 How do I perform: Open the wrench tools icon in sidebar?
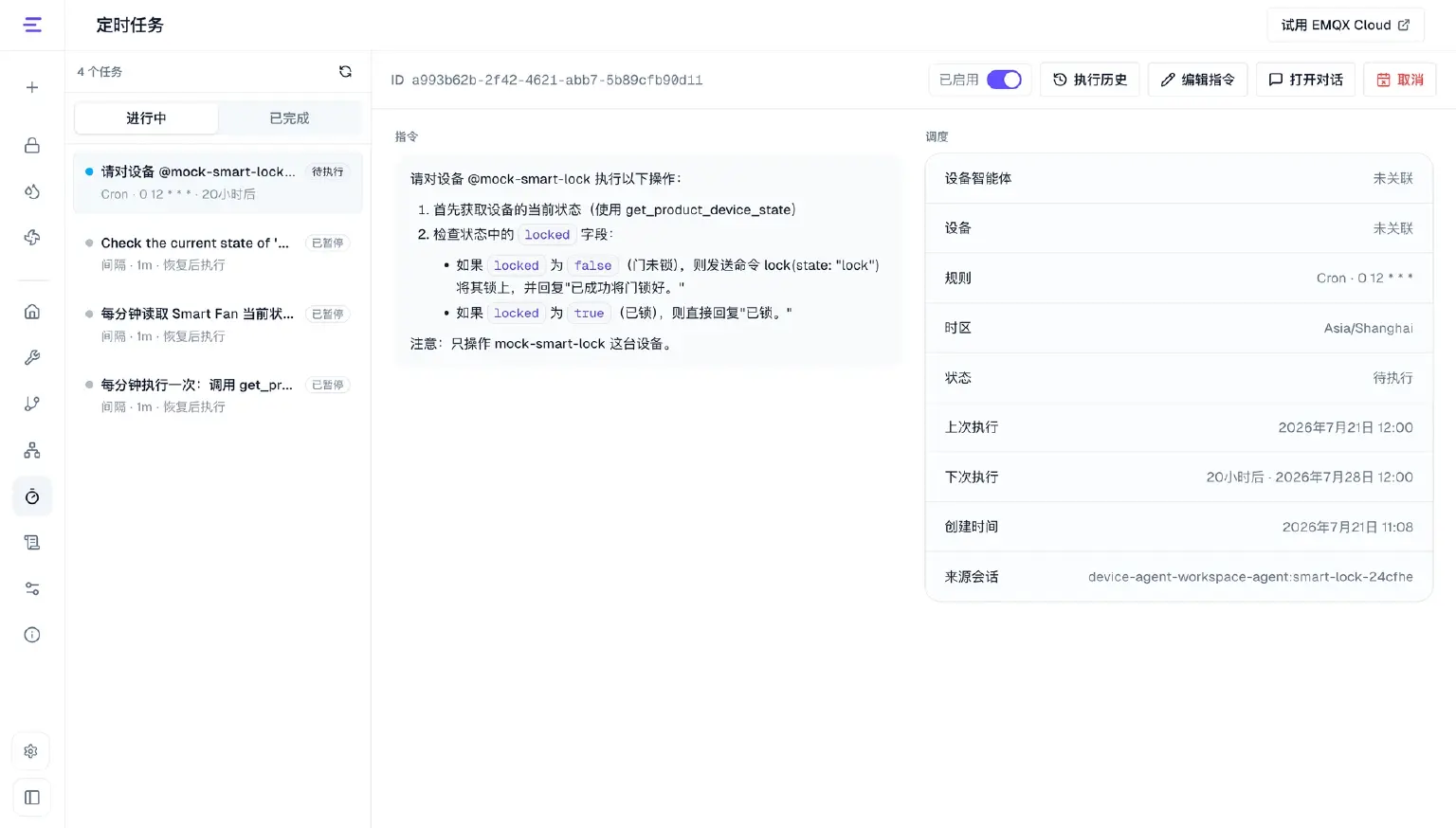pos(32,357)
